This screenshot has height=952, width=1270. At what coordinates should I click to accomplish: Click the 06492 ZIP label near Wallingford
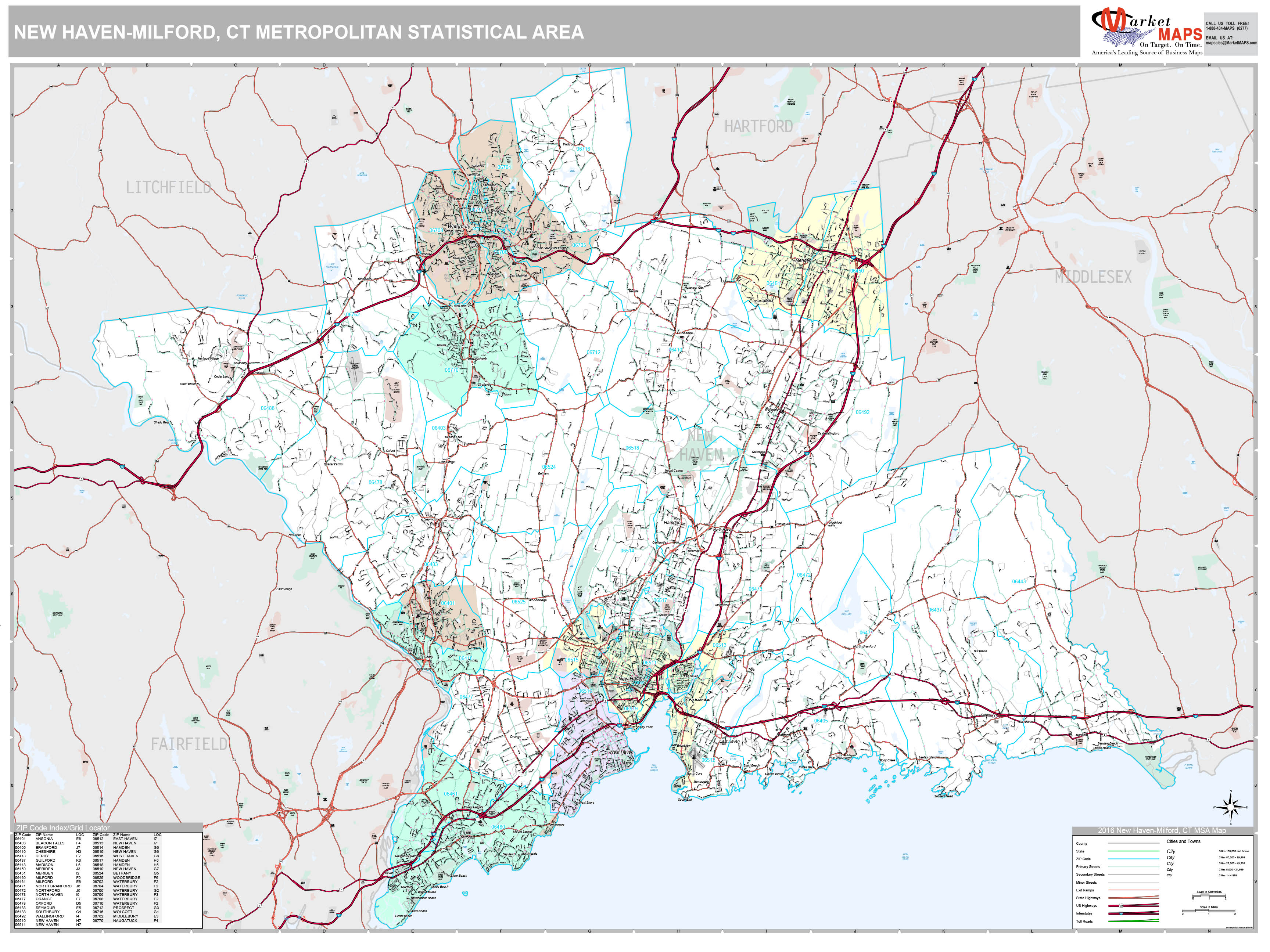tap(862, 412)
